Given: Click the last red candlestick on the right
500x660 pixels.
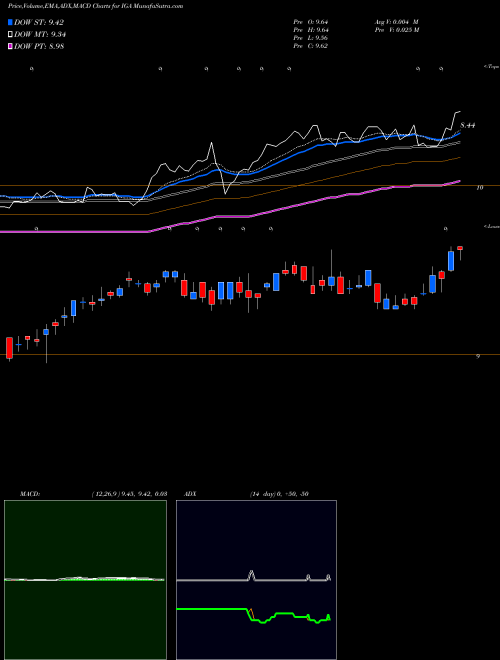Looking at the screenshot, I should pyautogui.click(x=460, y=248).
